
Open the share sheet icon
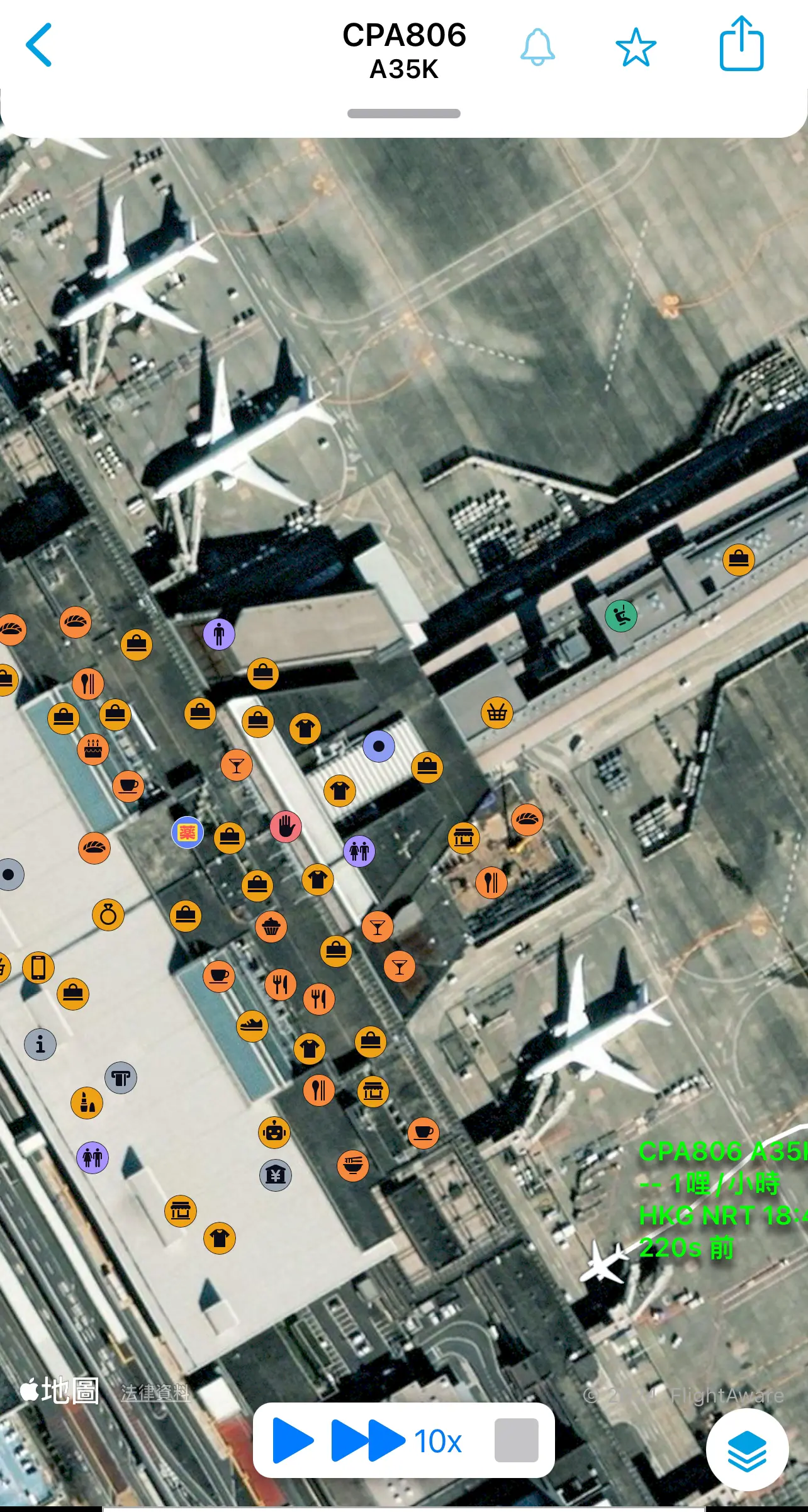741,43
